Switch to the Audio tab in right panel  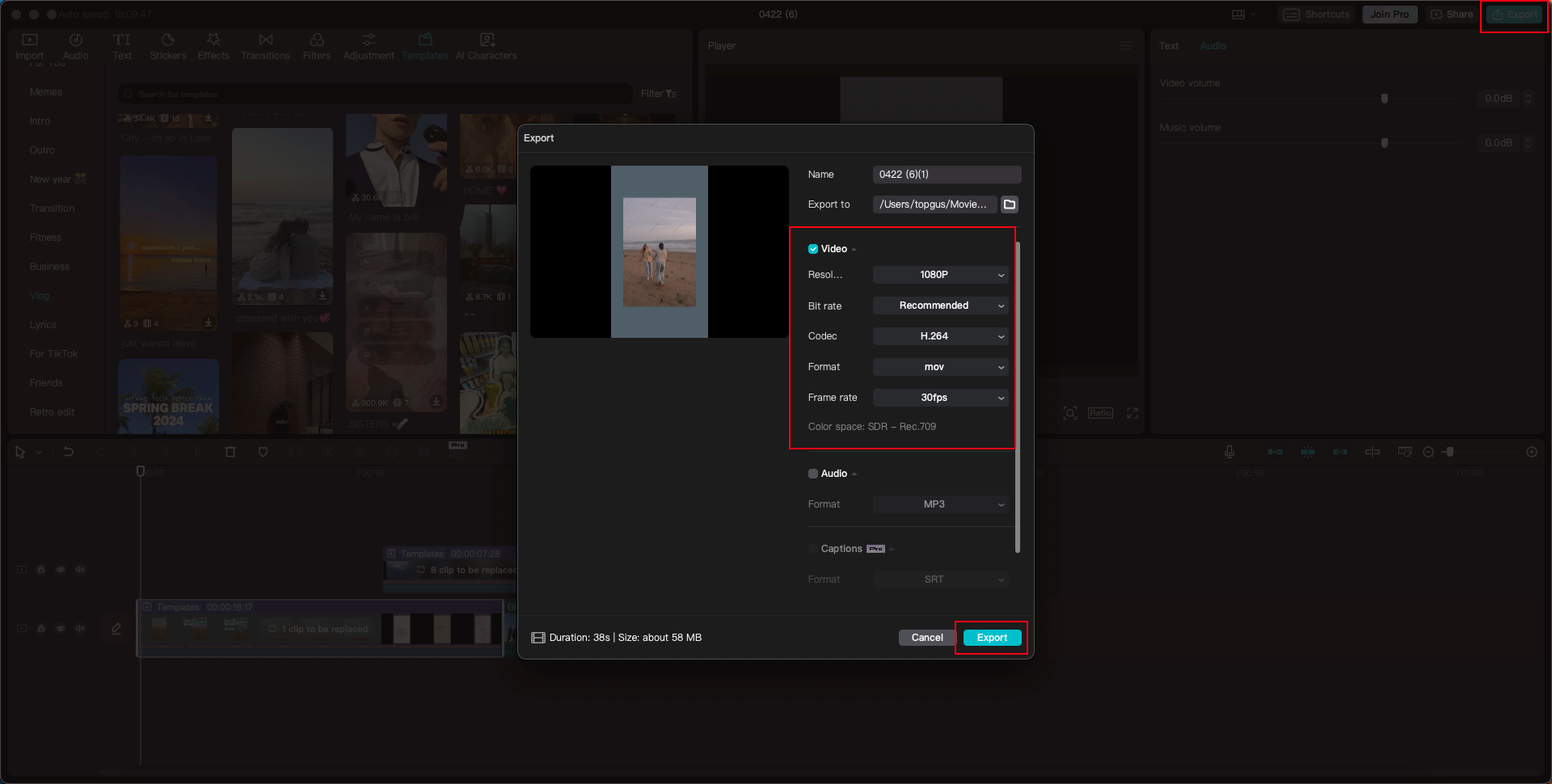[x=1212, y=45]
